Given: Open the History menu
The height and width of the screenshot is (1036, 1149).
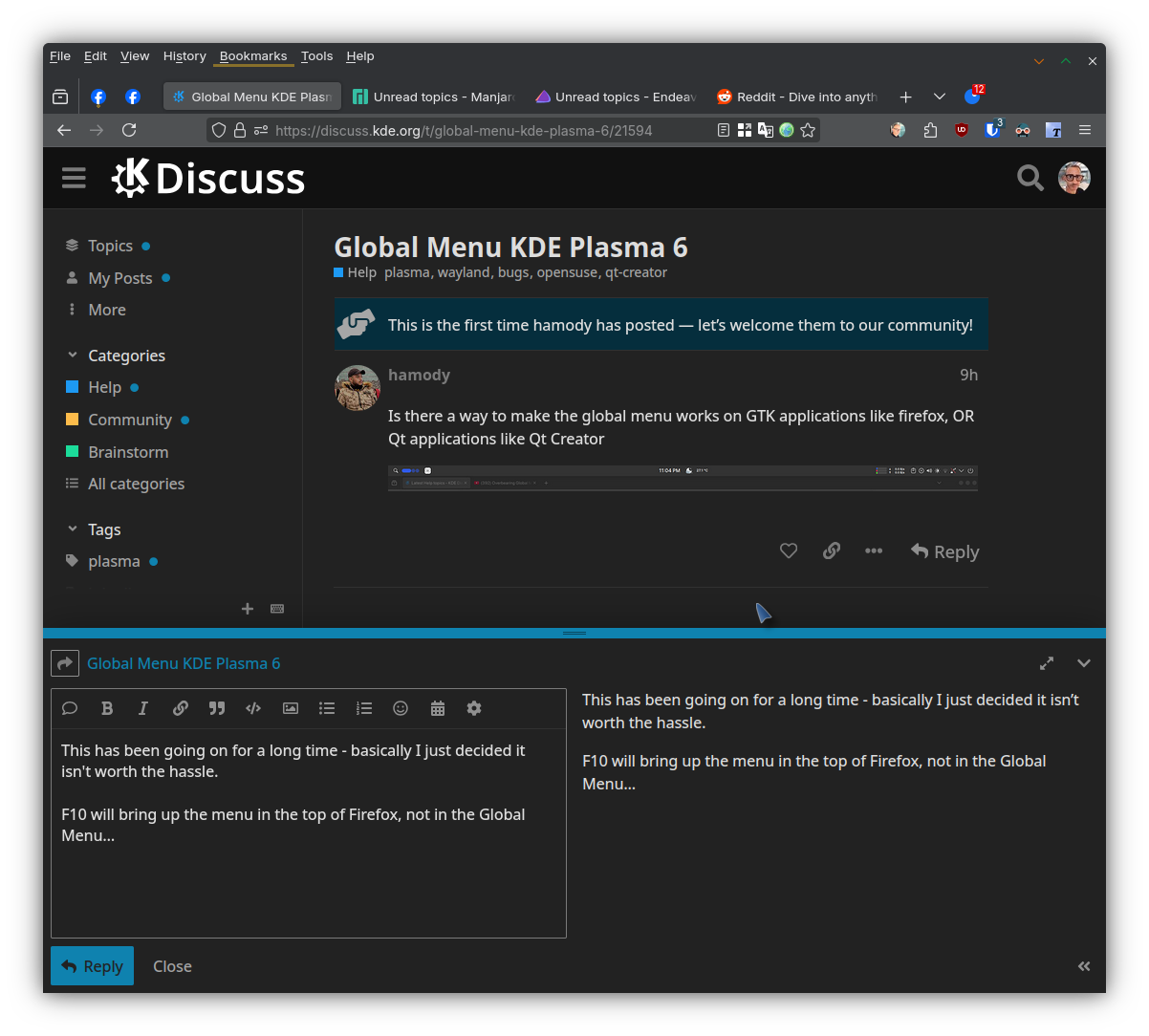Looking at the screenshot, I should (184, 56).
